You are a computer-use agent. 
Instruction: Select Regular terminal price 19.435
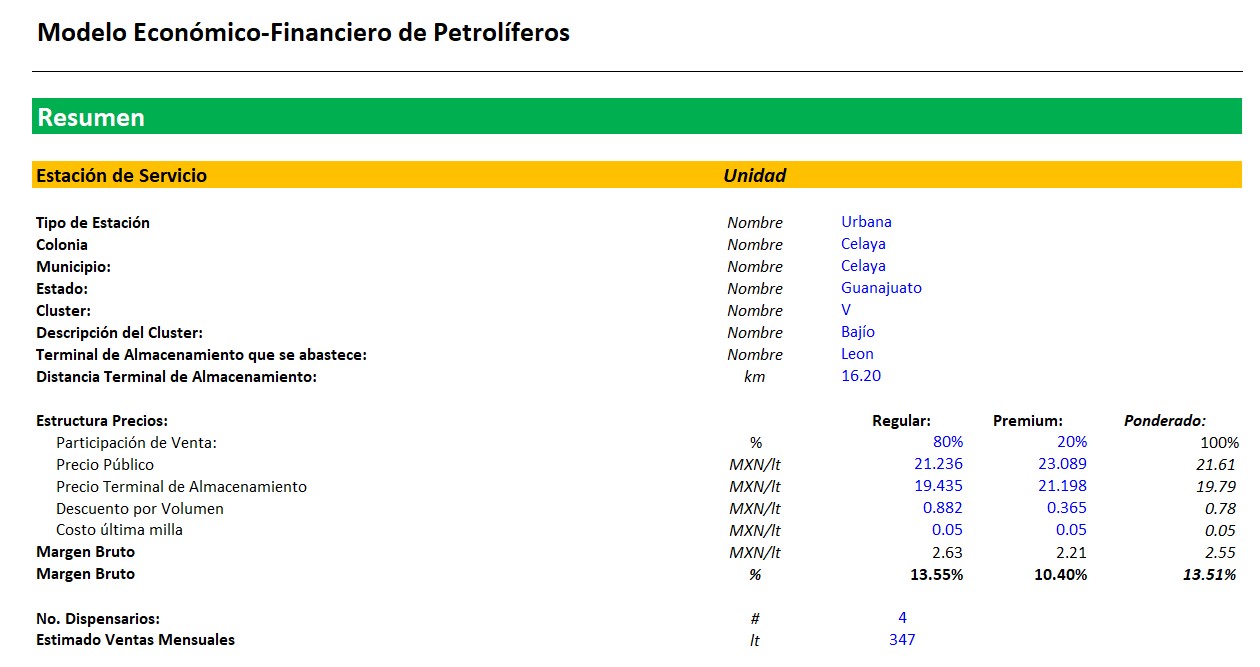tap(938, 486)
